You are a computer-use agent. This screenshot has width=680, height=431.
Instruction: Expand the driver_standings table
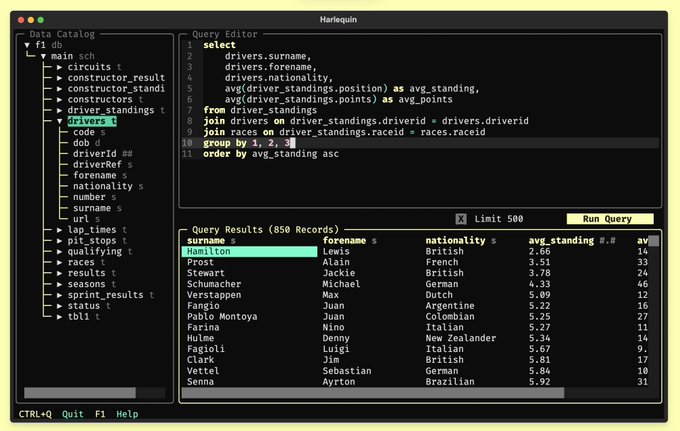click(59, 111)
